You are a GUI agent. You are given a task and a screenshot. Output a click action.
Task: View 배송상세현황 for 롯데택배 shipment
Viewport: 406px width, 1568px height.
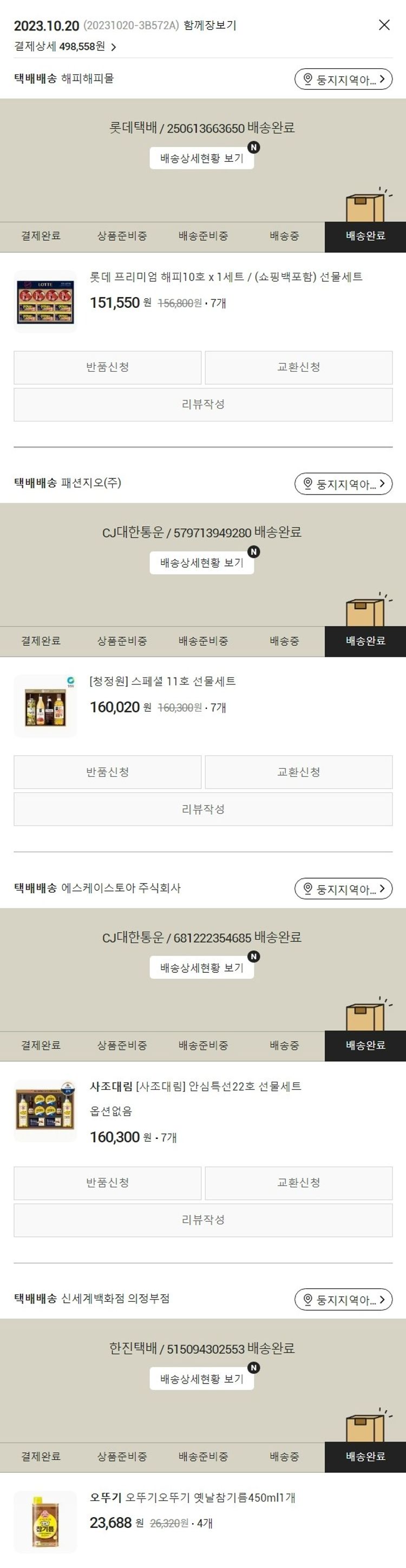tap(202, 158)
